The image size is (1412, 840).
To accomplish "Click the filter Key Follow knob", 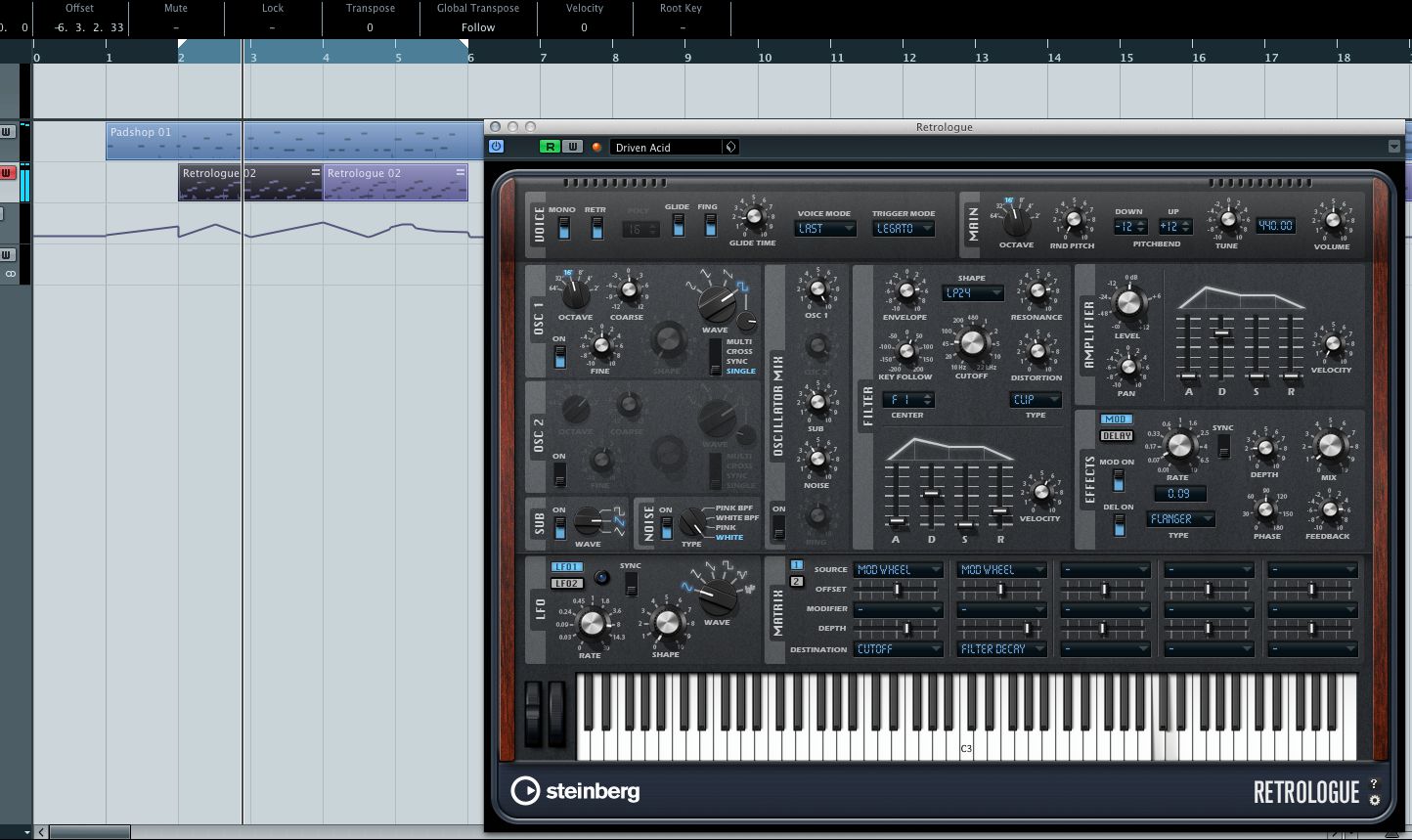I will point(905,351).
